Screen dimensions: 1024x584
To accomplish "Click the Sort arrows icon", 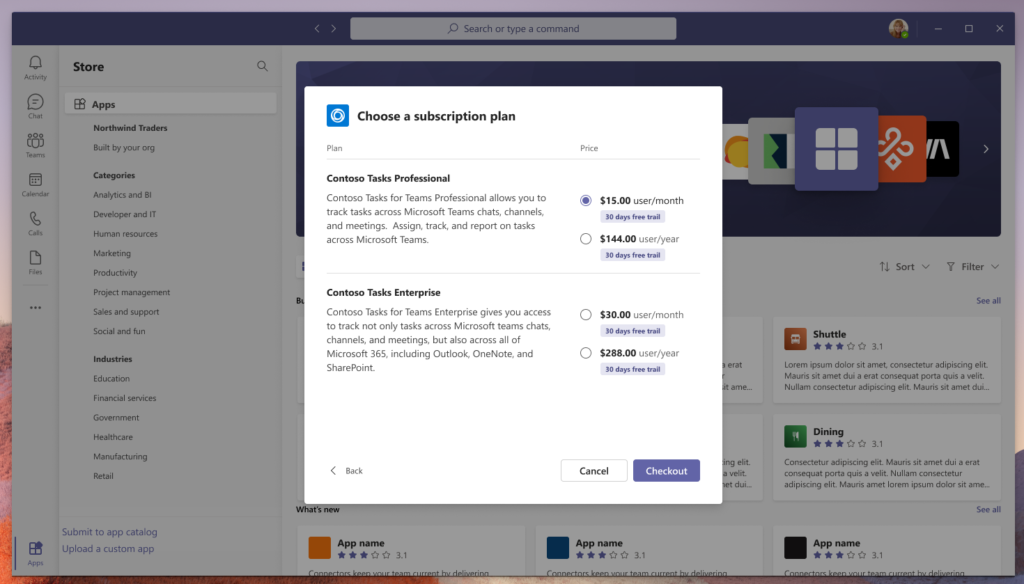I will [884, 267].
